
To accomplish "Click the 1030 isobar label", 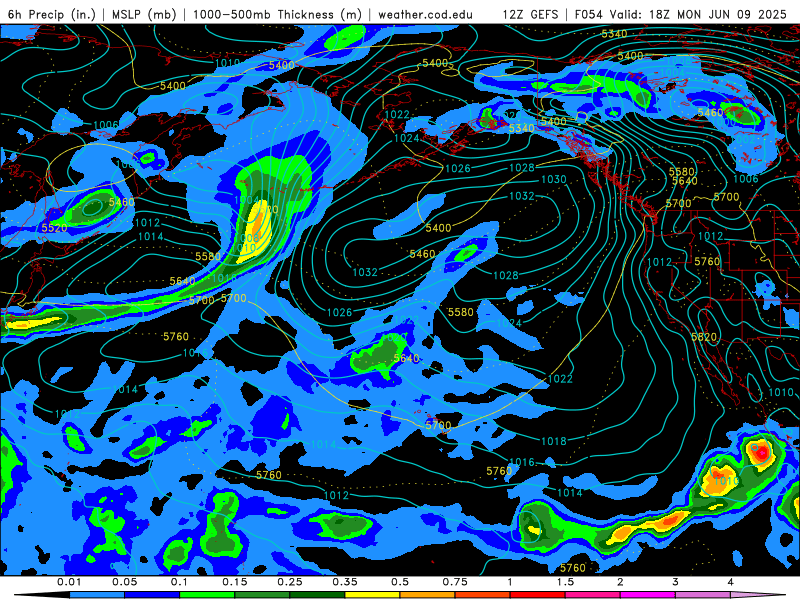I will [554, 179].
